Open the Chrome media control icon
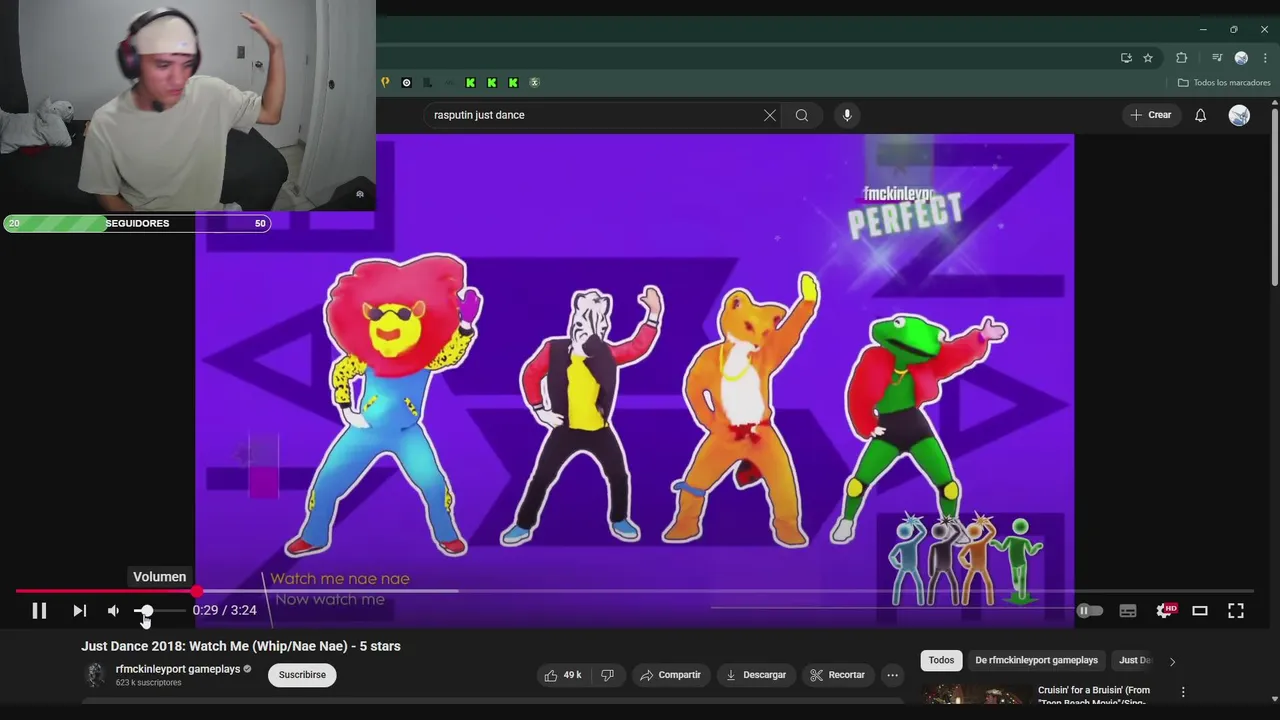1280x720 pixels. [x=1217, y=58]
